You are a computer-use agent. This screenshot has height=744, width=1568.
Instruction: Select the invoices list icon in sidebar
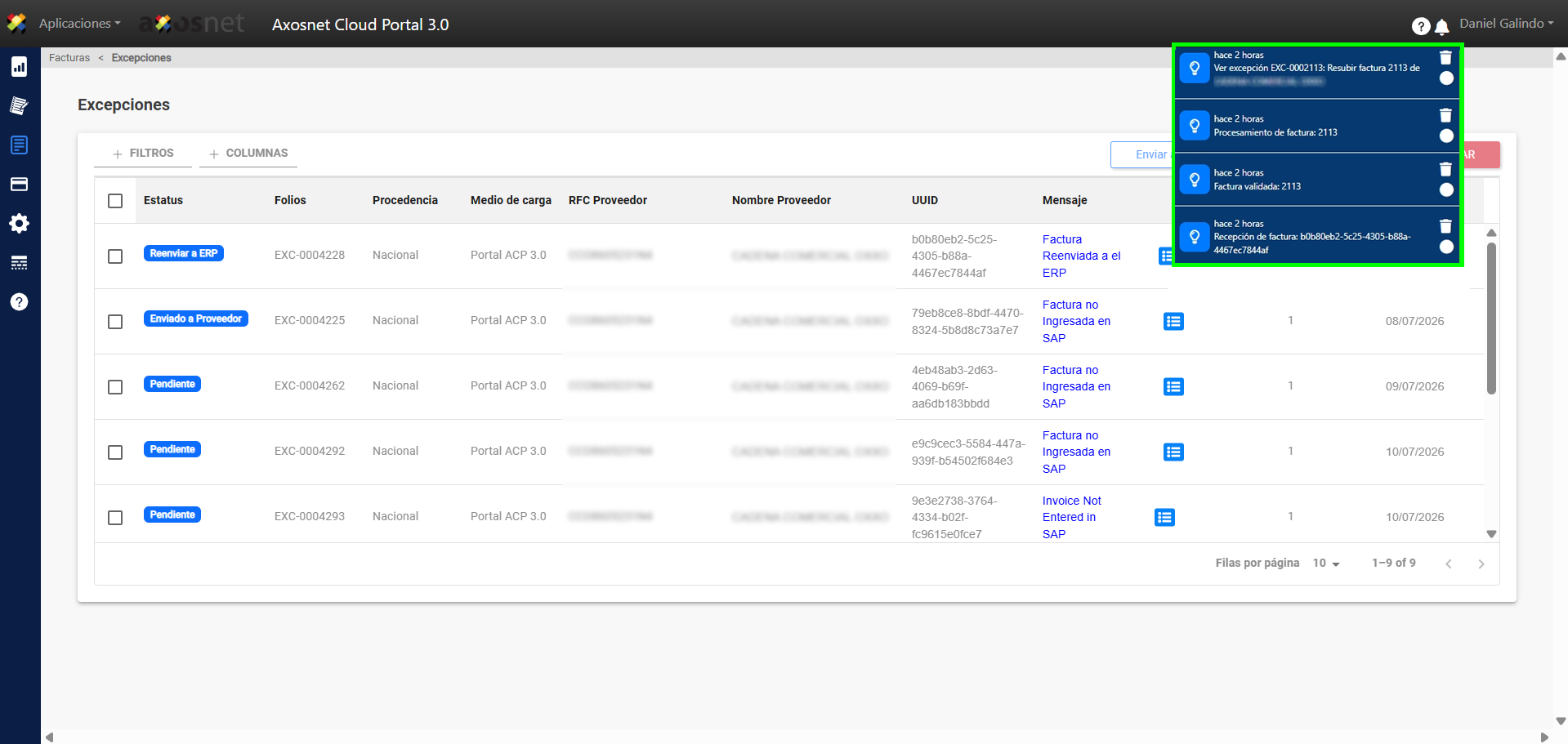point(20,145)
